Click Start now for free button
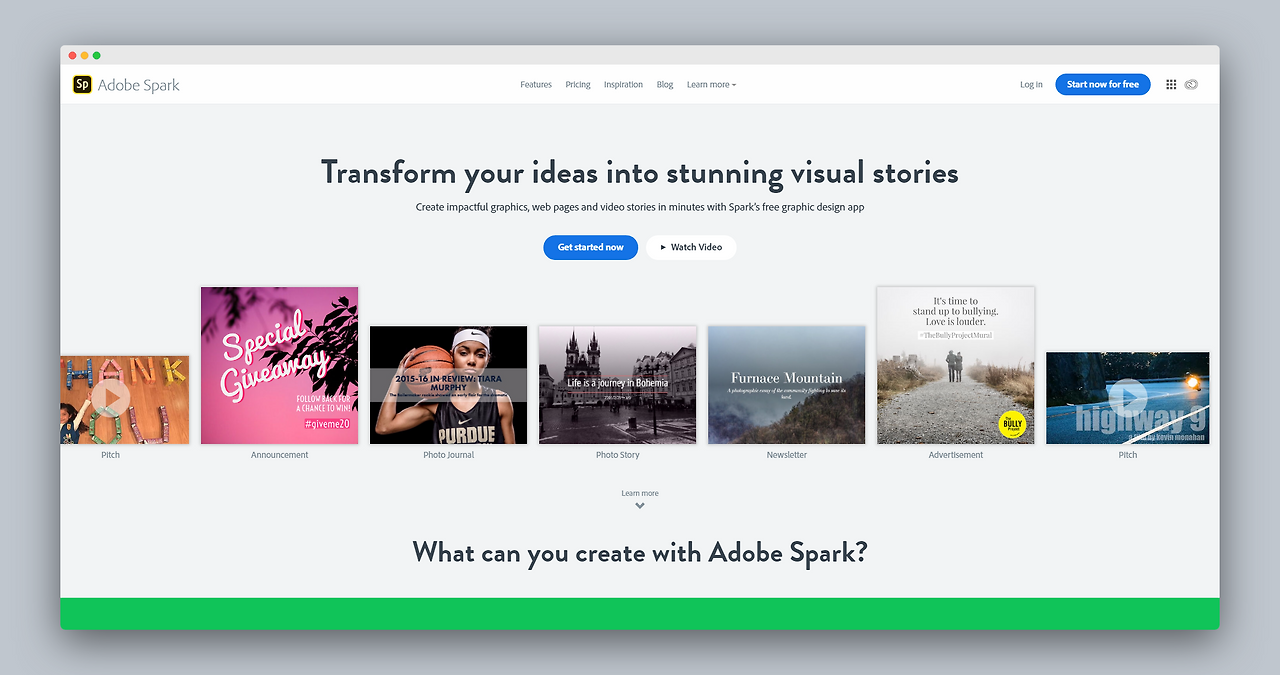Screen dimensions: 1280x675 pos(1103,85)
